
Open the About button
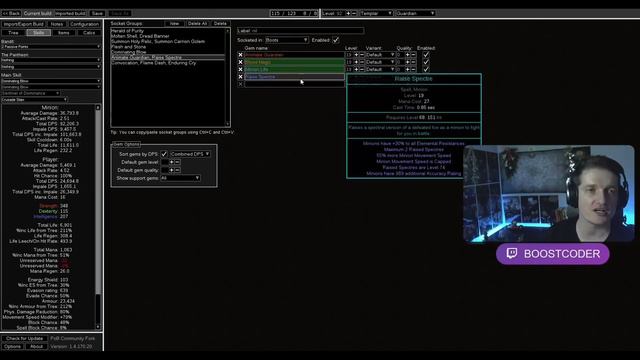(36, 347)
